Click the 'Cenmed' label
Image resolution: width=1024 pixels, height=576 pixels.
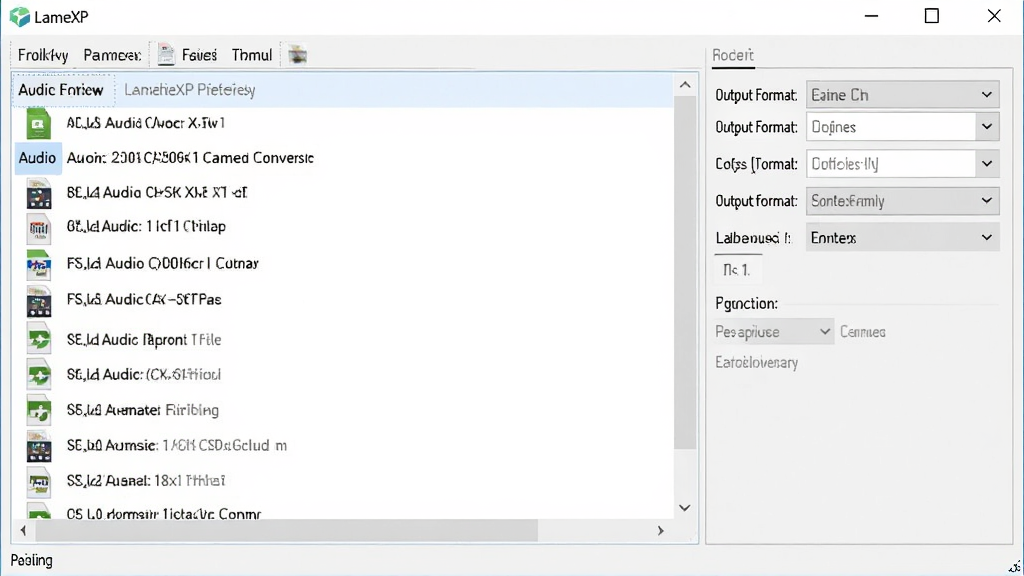click(x=863, y=332)
